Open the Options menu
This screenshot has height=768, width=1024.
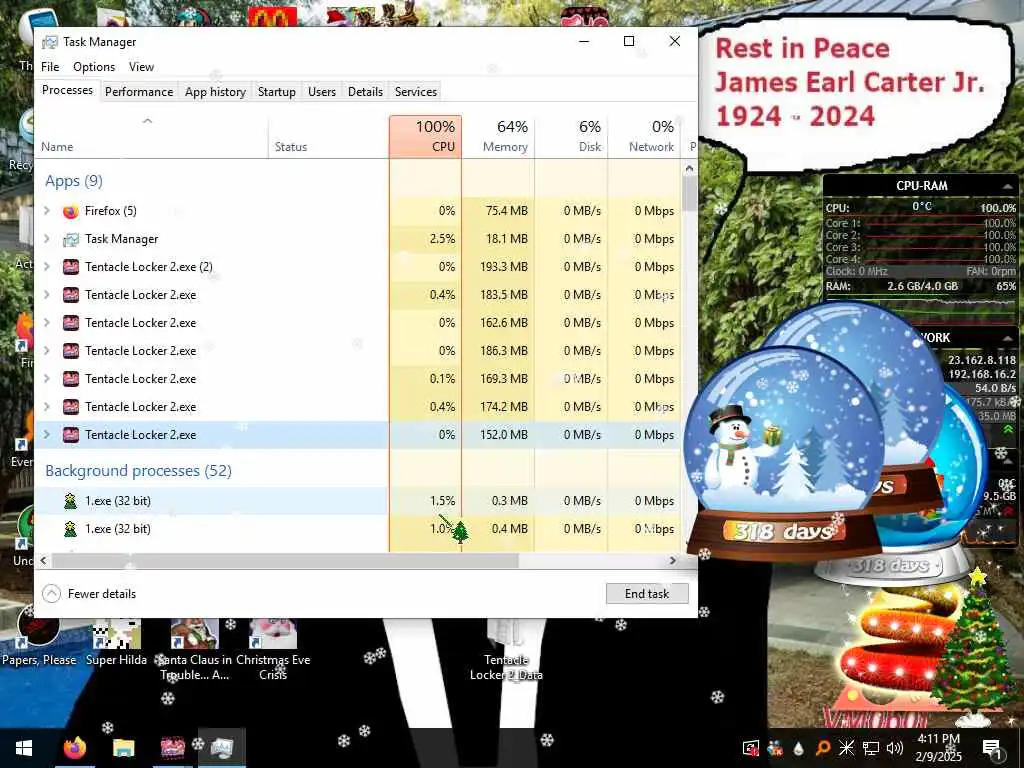pos(94,67)
